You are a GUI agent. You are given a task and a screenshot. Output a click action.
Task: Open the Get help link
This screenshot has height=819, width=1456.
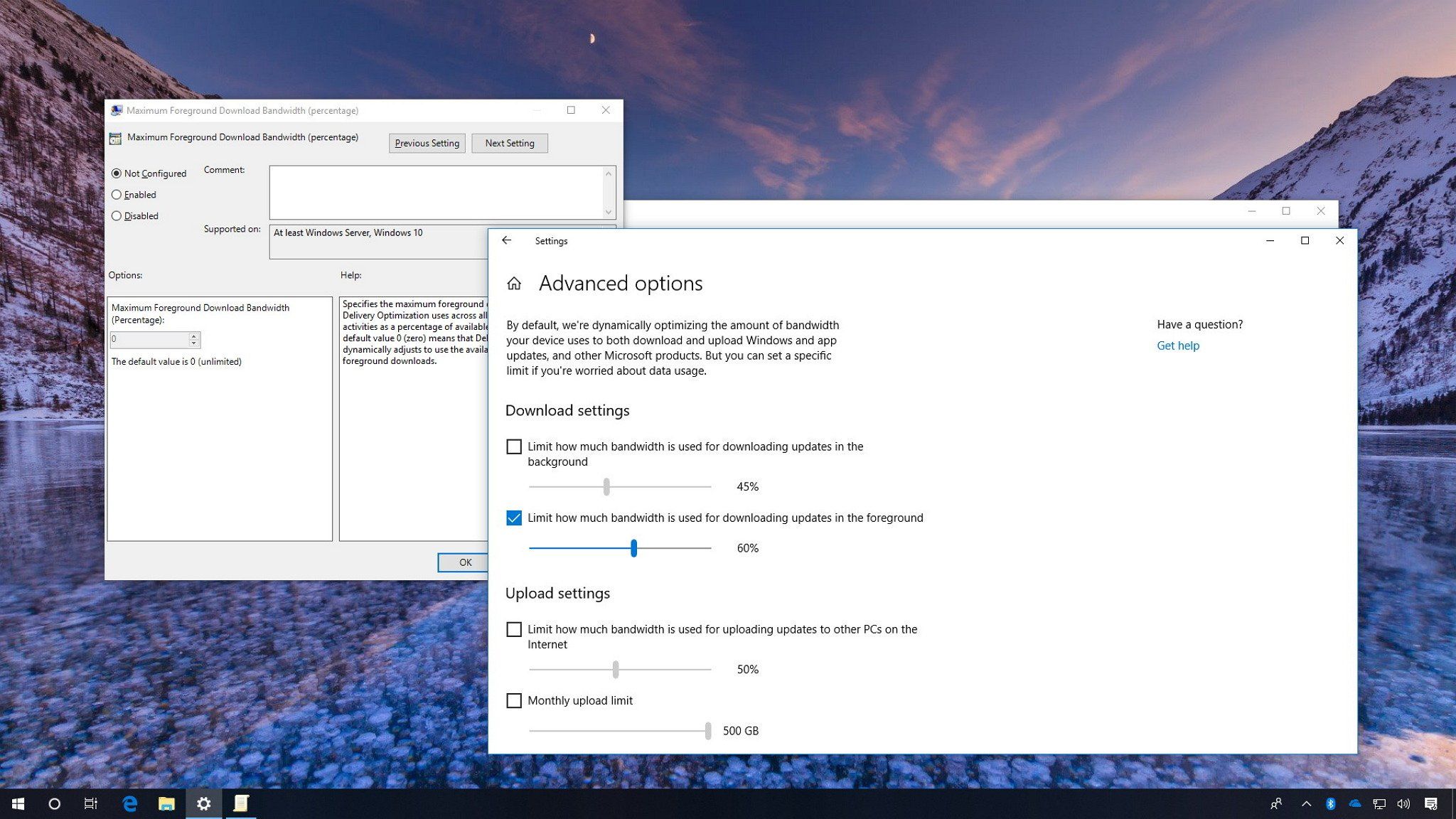(1177, 346)
